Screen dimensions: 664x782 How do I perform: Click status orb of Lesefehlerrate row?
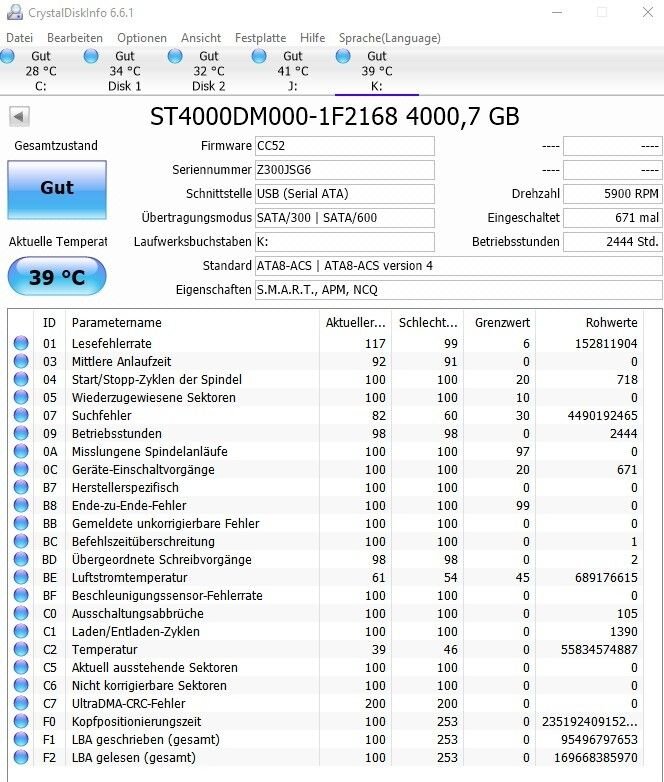pos(21,343)
